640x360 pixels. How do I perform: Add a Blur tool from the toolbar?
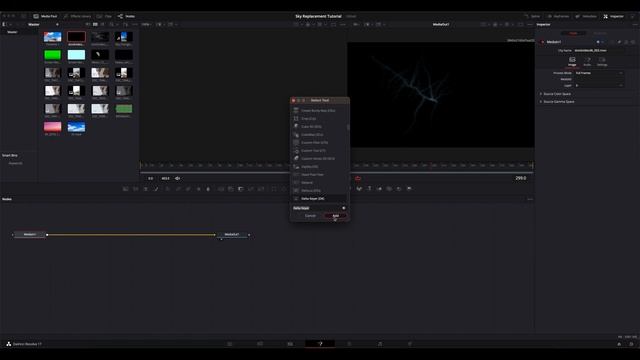[208, 189]
